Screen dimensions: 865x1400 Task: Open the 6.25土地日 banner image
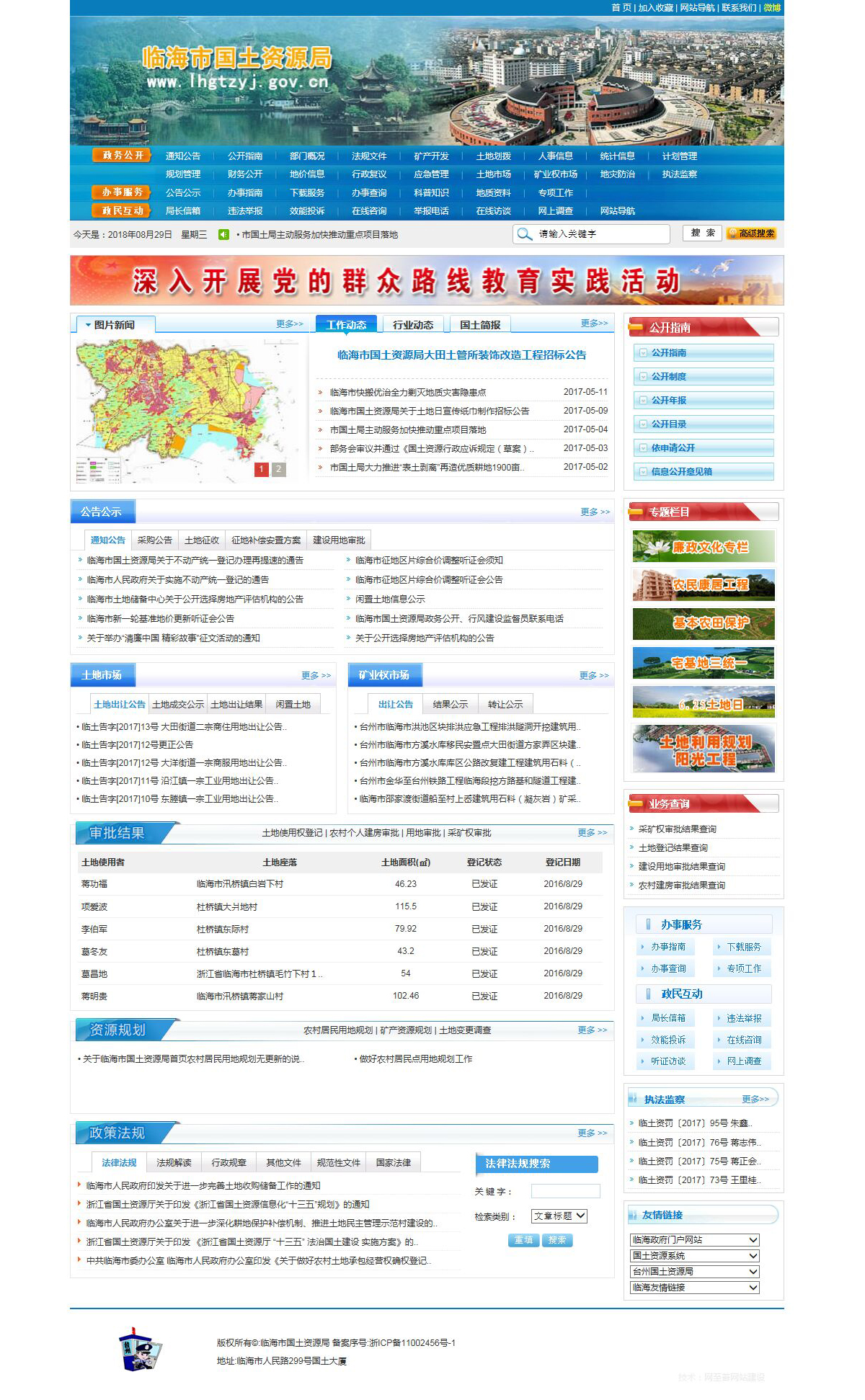pos(703,702)
